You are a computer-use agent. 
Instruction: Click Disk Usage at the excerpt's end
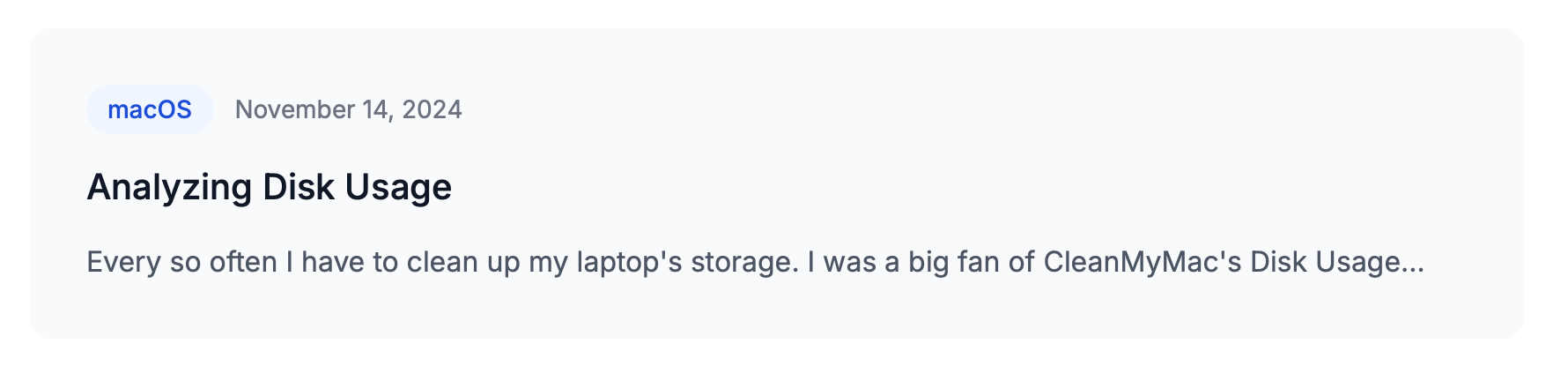tap(1324, 262)
